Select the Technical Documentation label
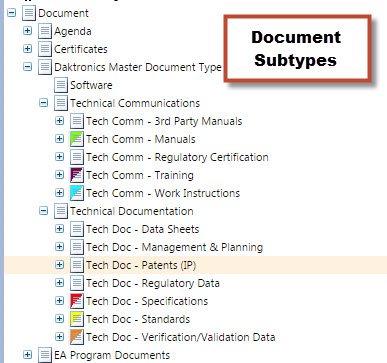This screenshot has height=363, width=387. click(x=132, y=211)
